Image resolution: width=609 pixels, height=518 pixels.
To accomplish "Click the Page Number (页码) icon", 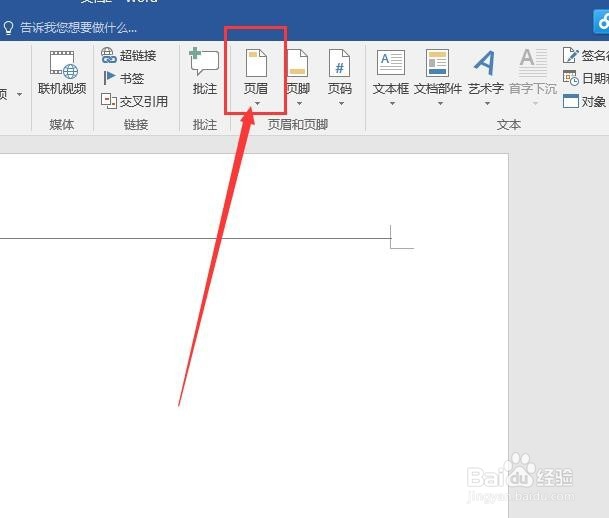I will [x=339, y=63].
